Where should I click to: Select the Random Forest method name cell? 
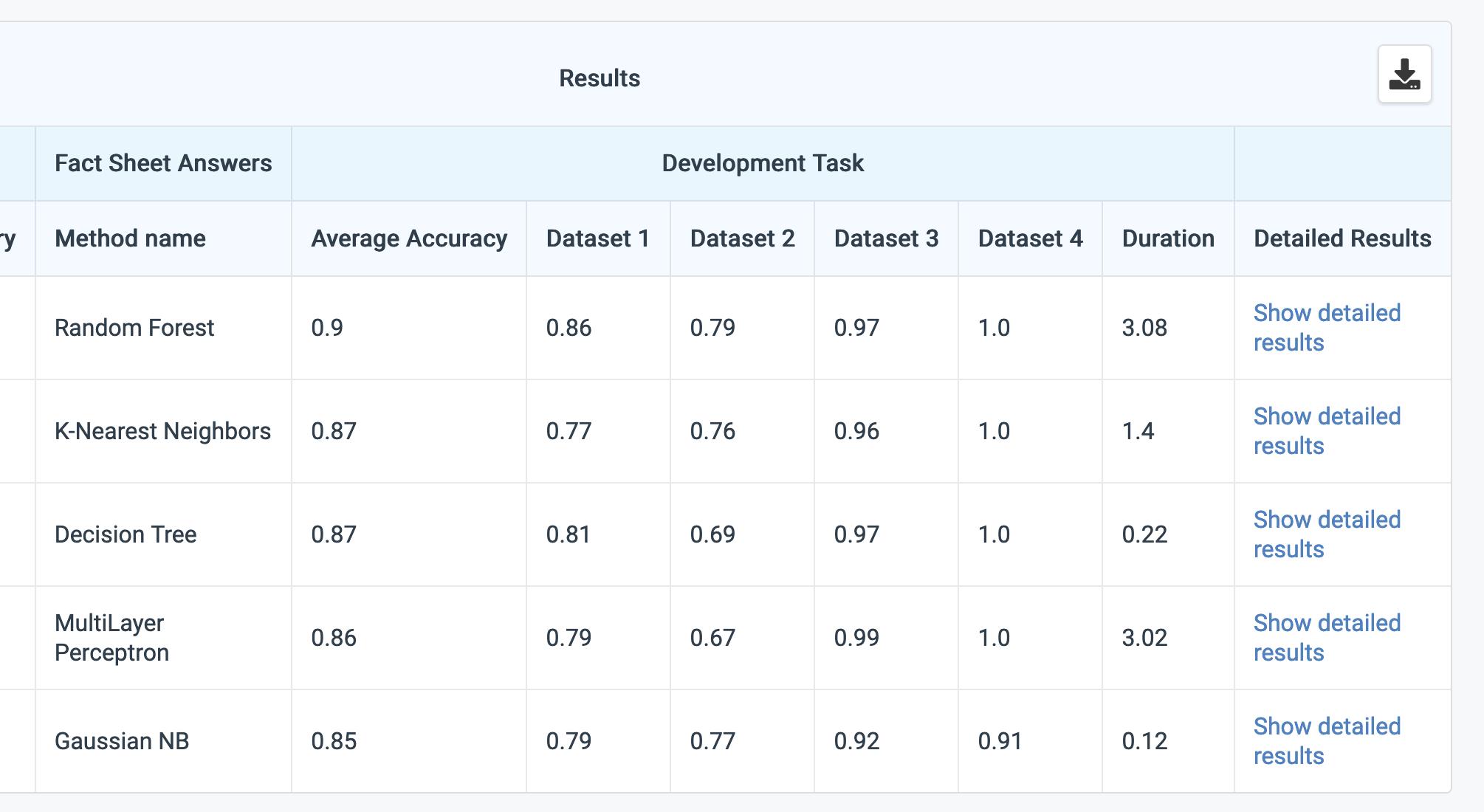[x=134, y=328]
